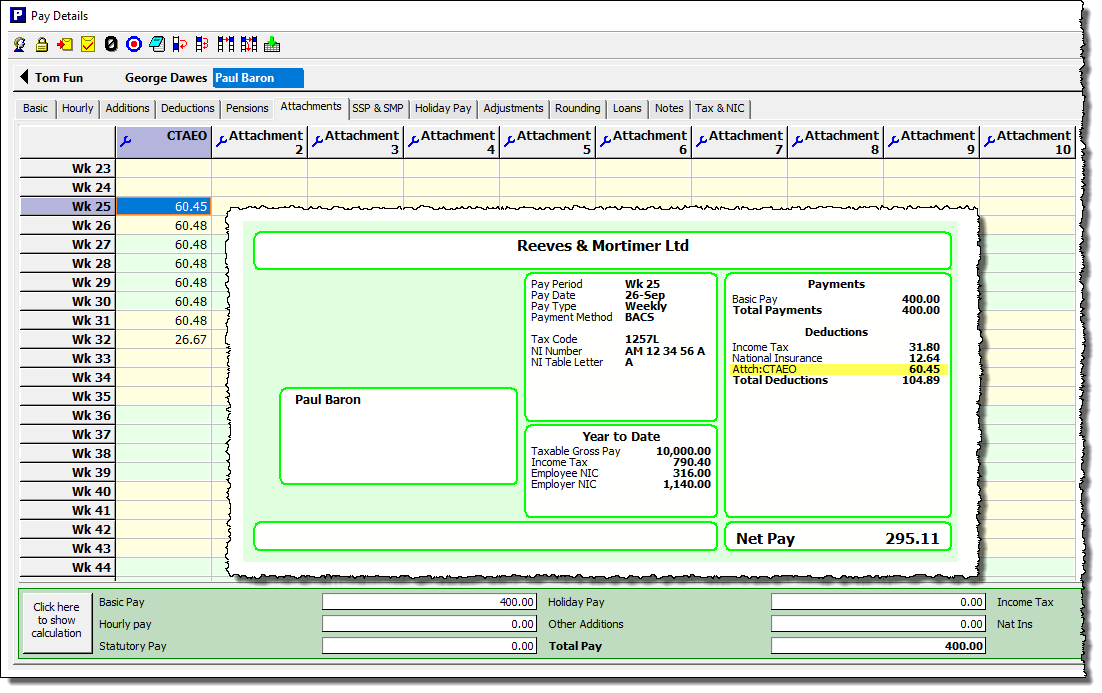Screen dimensions: 1102x693
Task: Select the Deductions tab
Action: (188, 108)
